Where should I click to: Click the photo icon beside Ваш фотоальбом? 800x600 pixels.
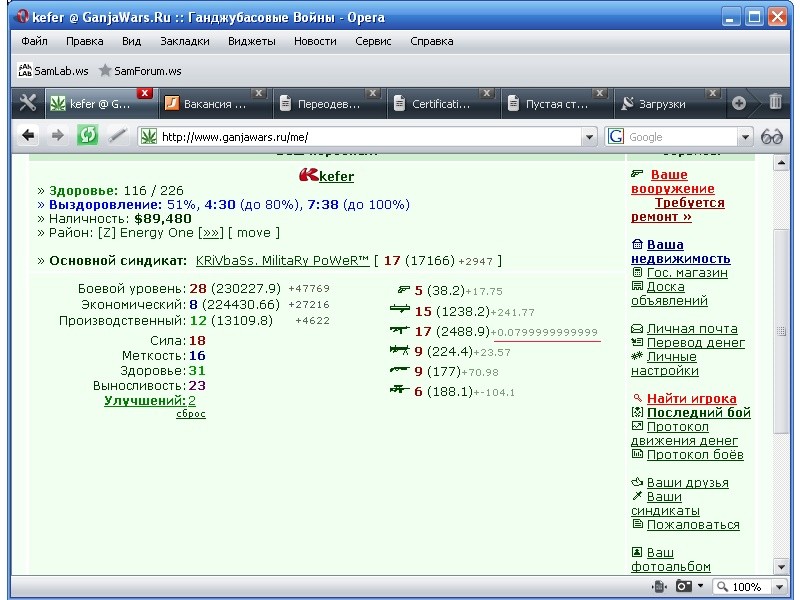click(637, 552)
